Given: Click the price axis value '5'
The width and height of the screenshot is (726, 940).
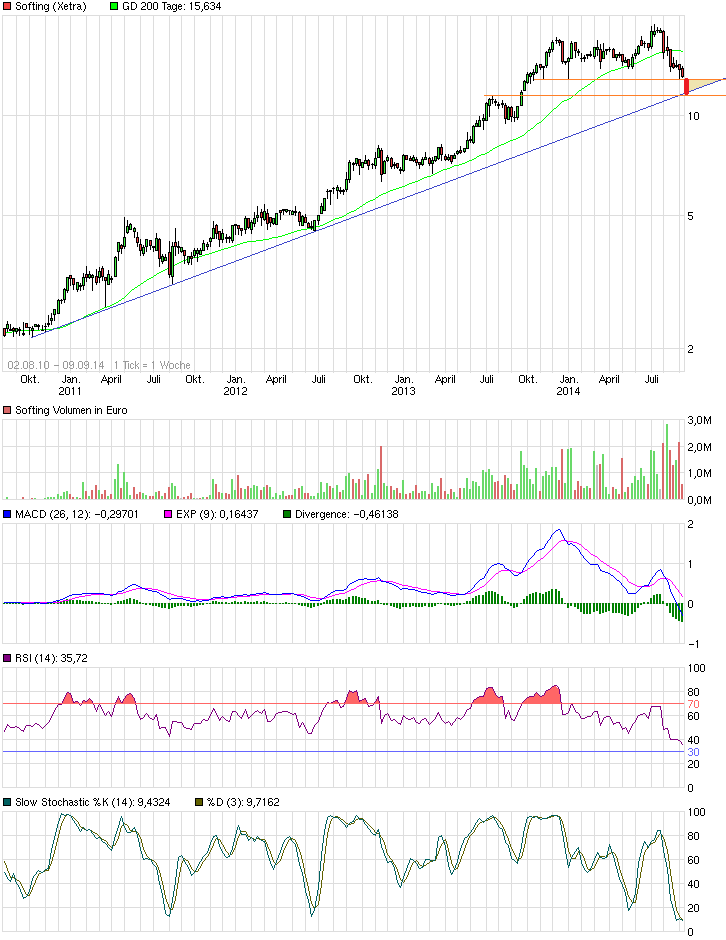Looking at the screenshot, I should 691,216.
